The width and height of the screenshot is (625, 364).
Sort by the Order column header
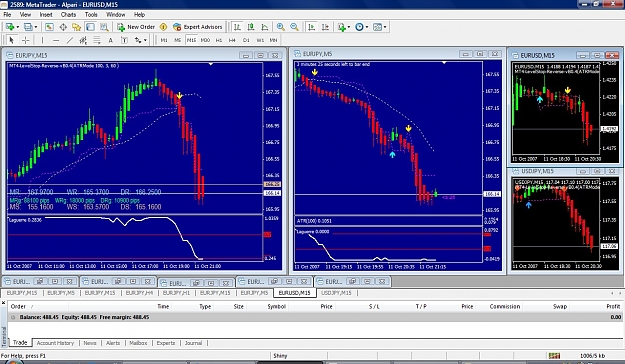(18, 306)
